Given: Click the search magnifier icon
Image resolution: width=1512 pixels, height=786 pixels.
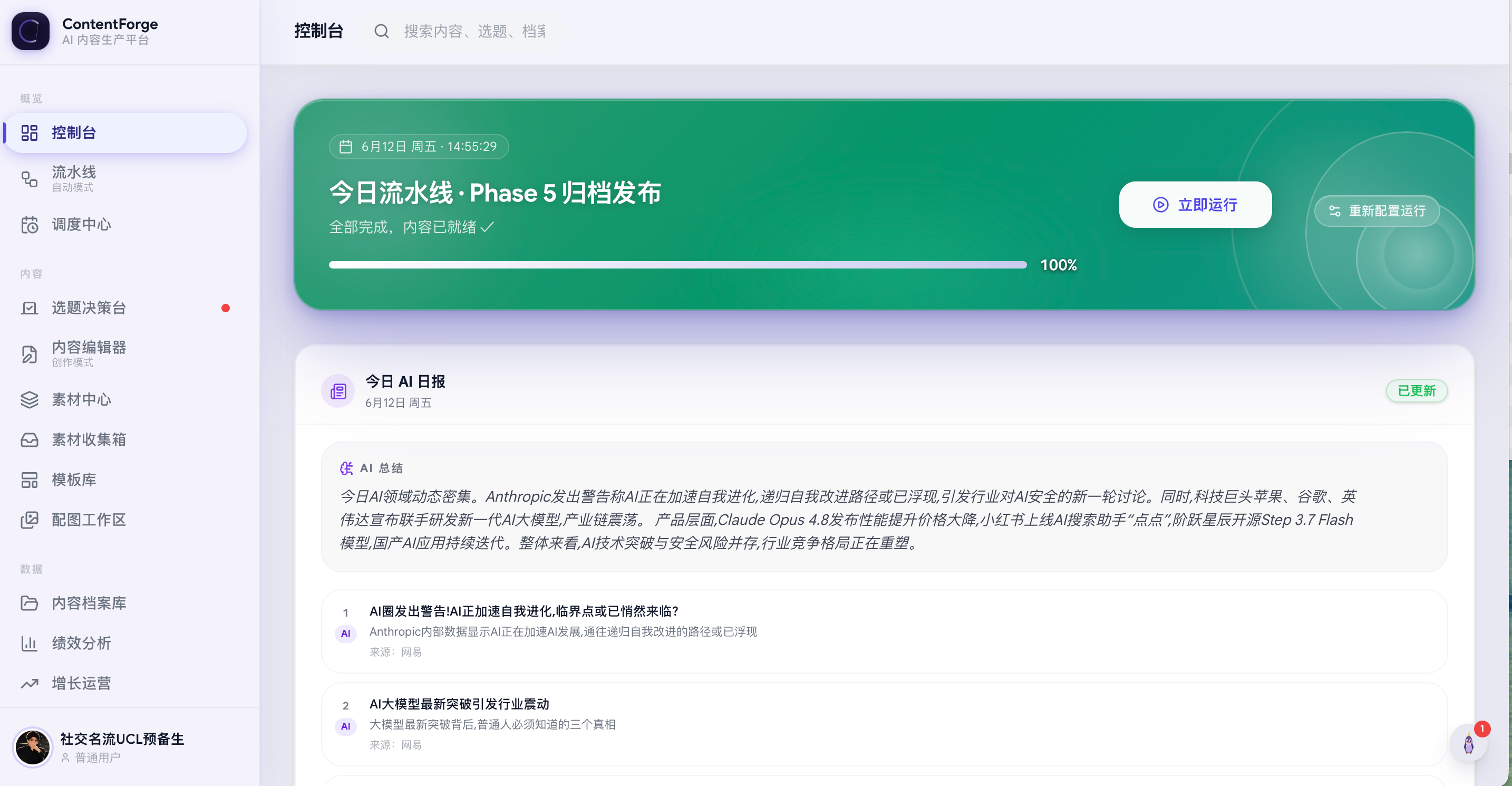Looking at the screenshot, I should coord(382,31).
